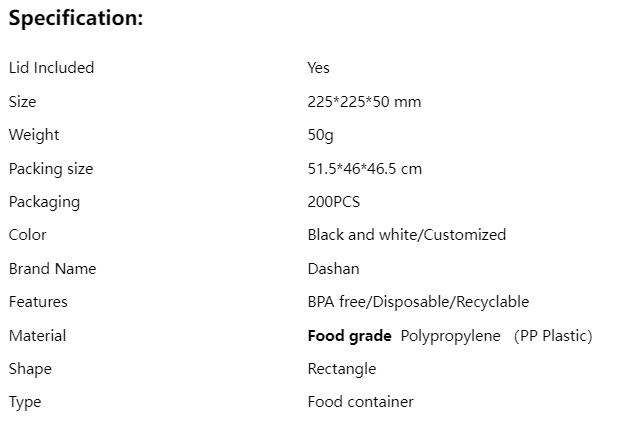Click the Polypropylene material text

click(x=451, y=336)
